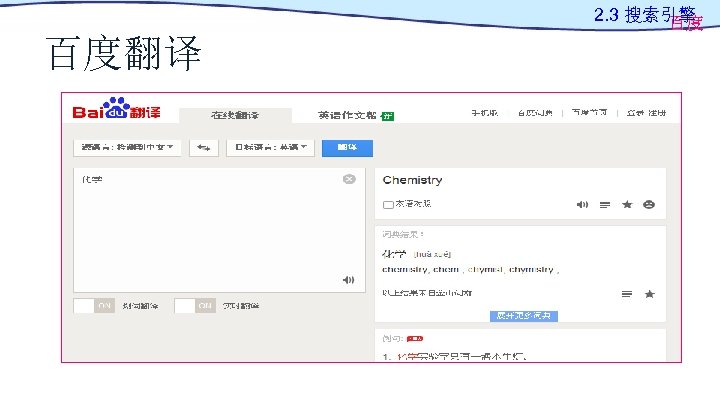Viewport: 720px width, 405px height.
Task: Star the dictionary result entry
Action: [649, 294]
